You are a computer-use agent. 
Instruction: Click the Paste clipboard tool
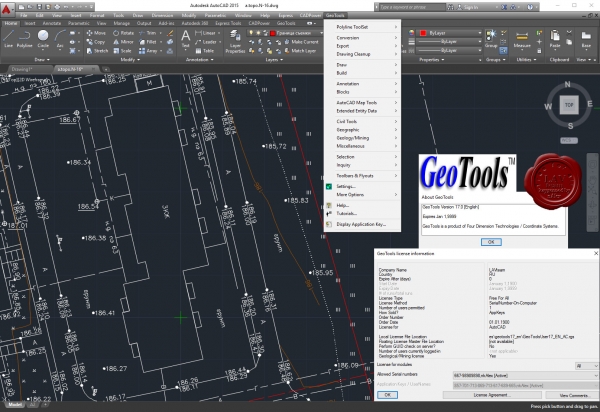555,39
